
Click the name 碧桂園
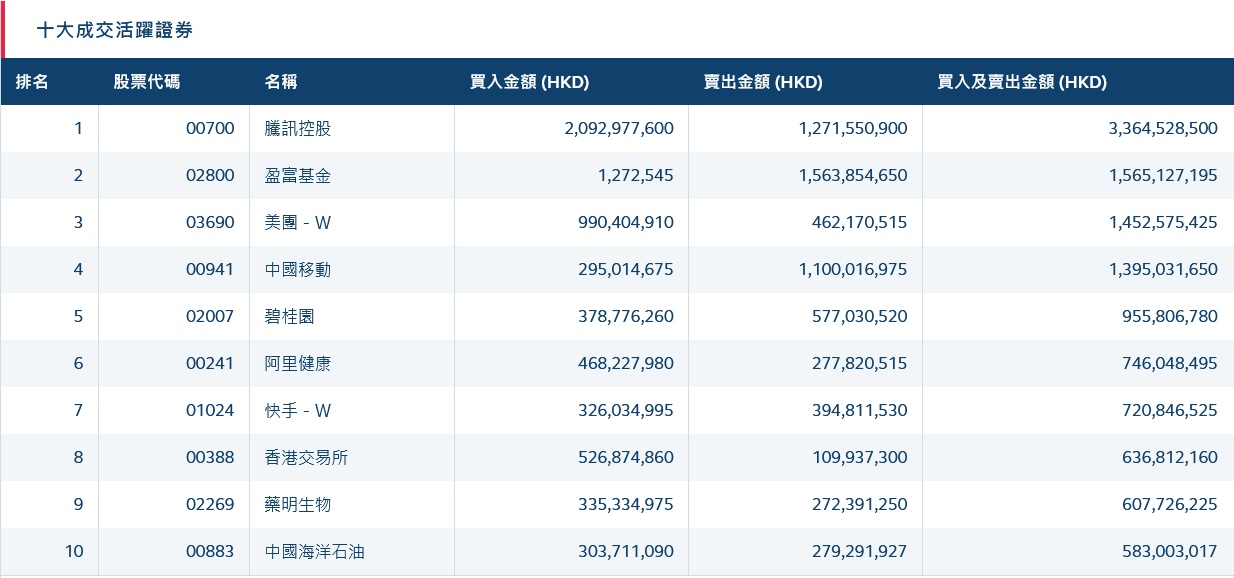point(290,316)
